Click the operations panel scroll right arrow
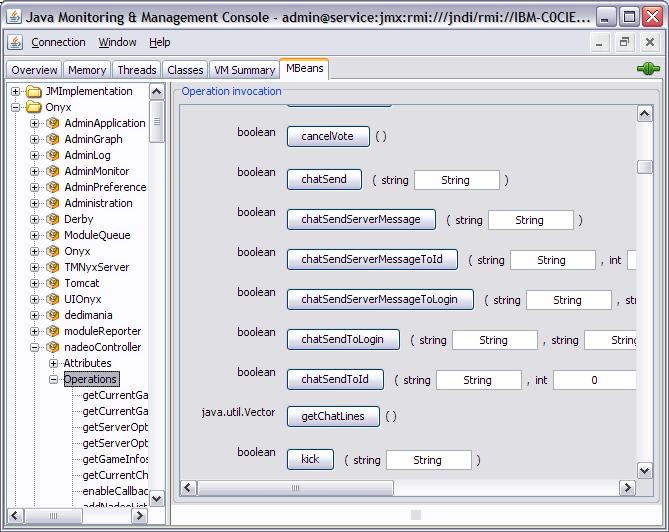The image size is (669, 532). [x=627, y=488]
